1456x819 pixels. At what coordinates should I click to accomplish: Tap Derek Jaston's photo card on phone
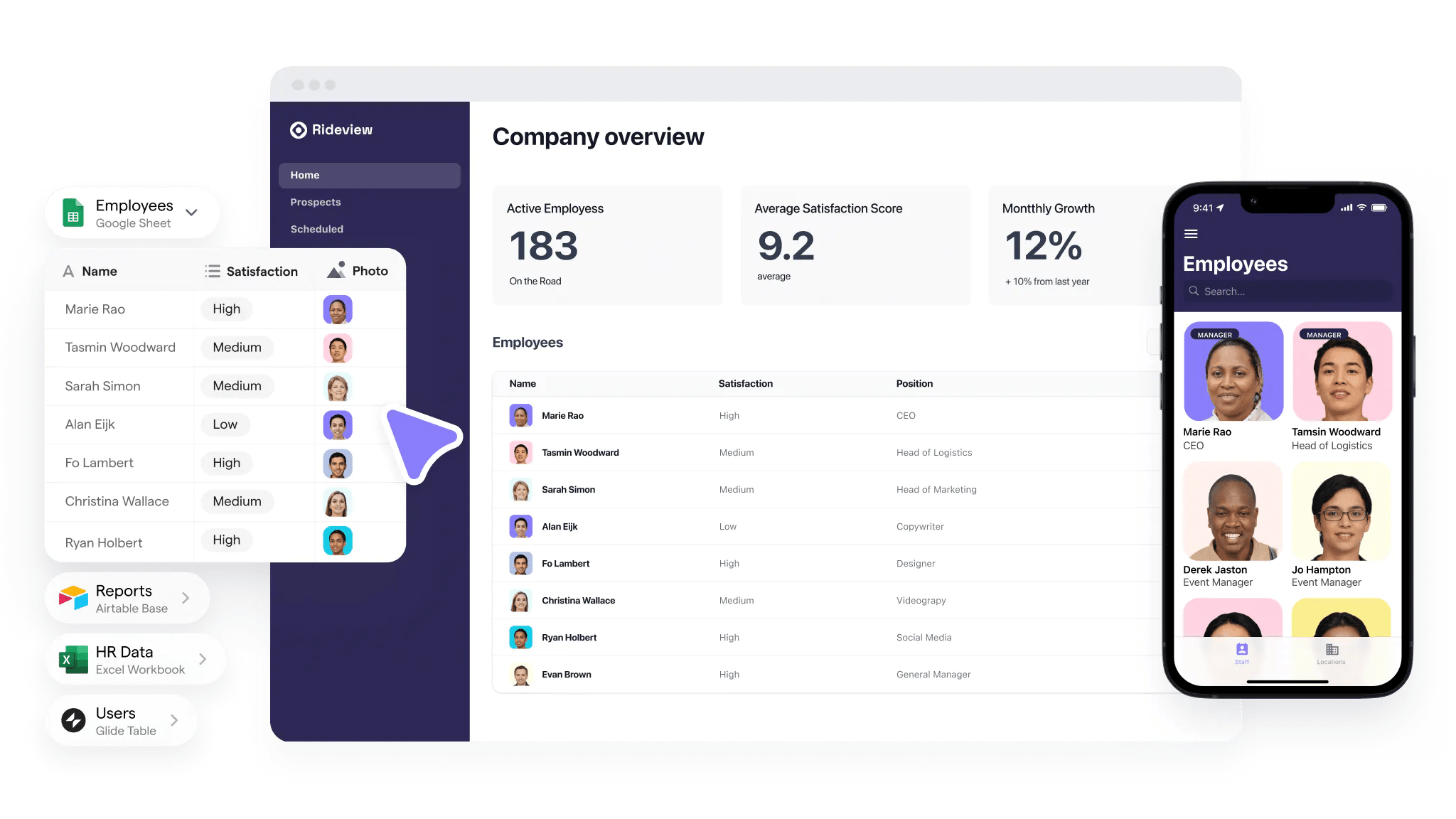tap(1232, 512)
